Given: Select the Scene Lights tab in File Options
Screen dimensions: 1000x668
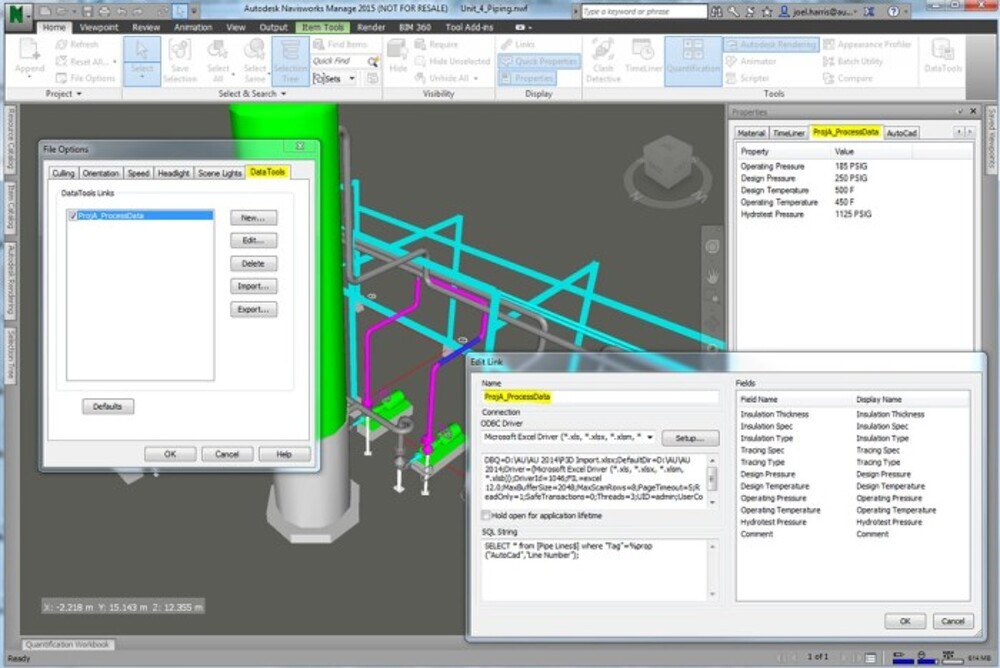Looking at the screenshot, I should coord(219,174).
